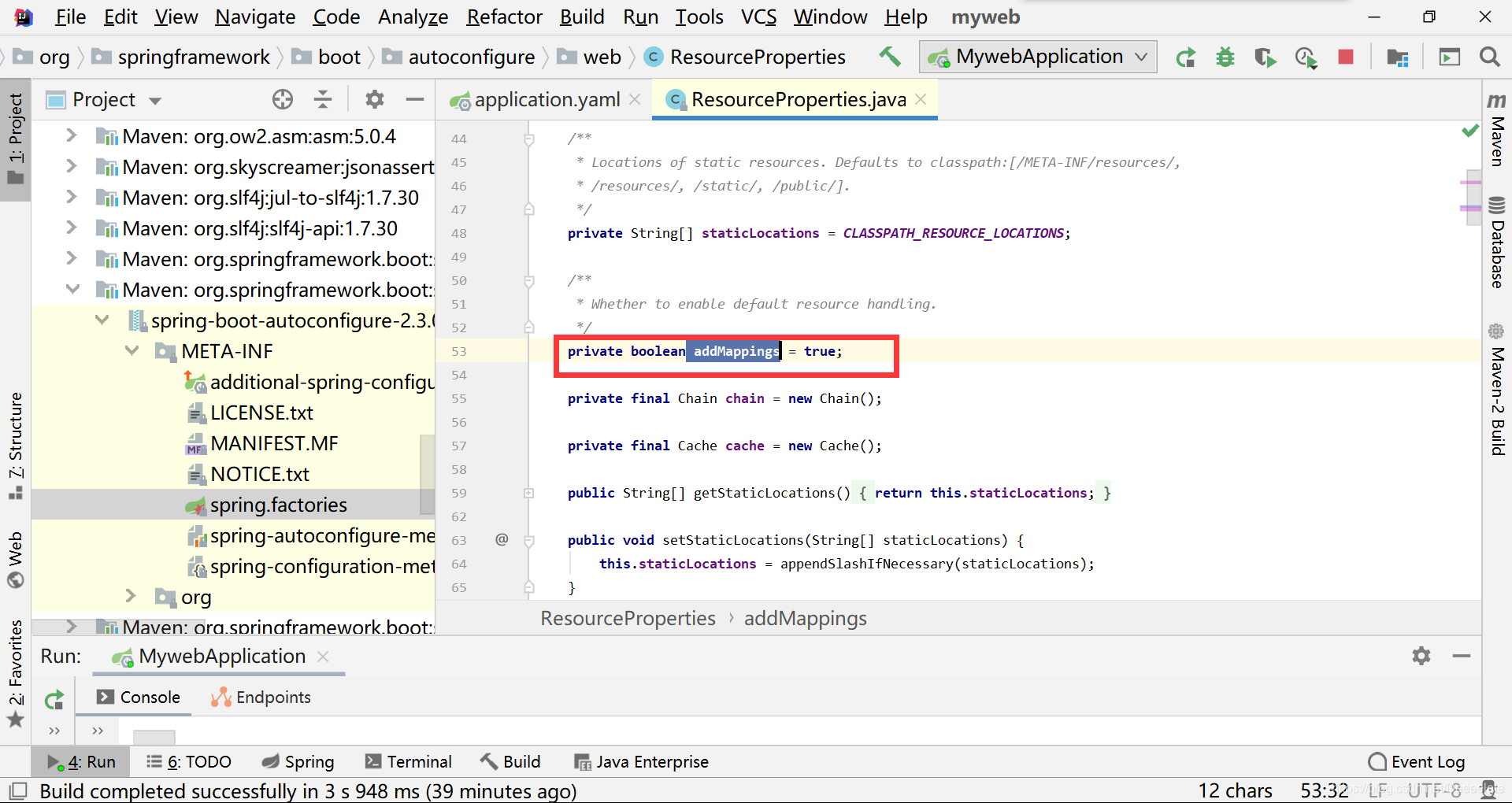Click the Rerun MywebApplication toolbar icon

1185,57
